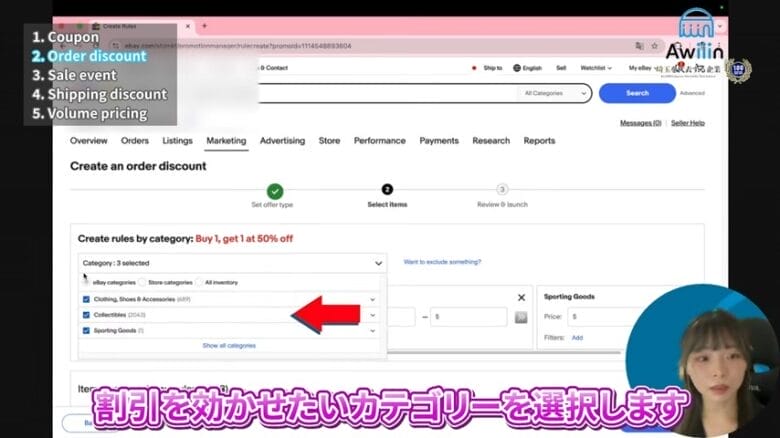Click Want to exclude something link
Screen dimensions: 780x438
(442, 262)
